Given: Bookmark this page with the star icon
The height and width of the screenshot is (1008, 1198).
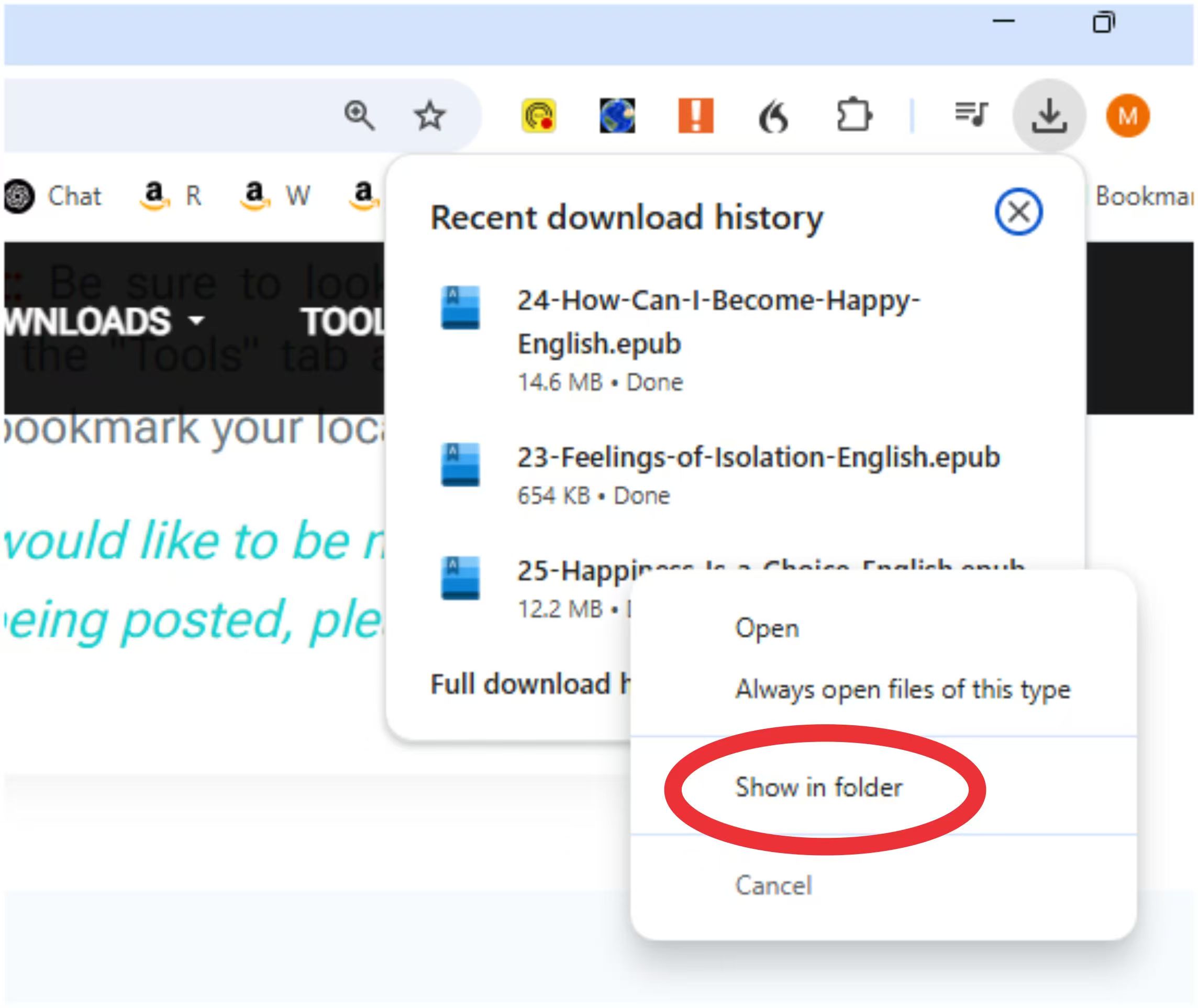Looking at the screenshot, I should point(429,115).
